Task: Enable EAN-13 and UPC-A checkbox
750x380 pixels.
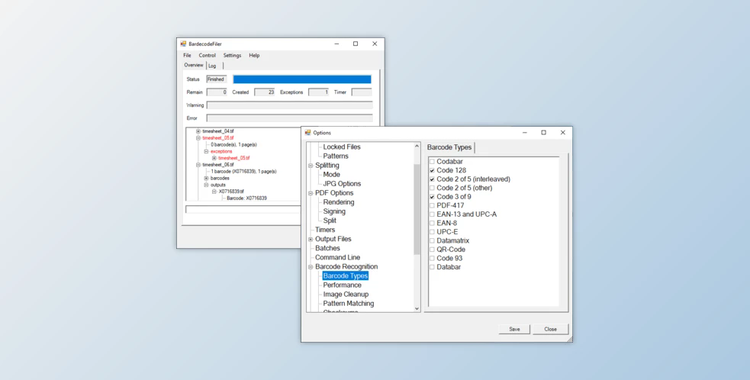Action: (432, 214)
